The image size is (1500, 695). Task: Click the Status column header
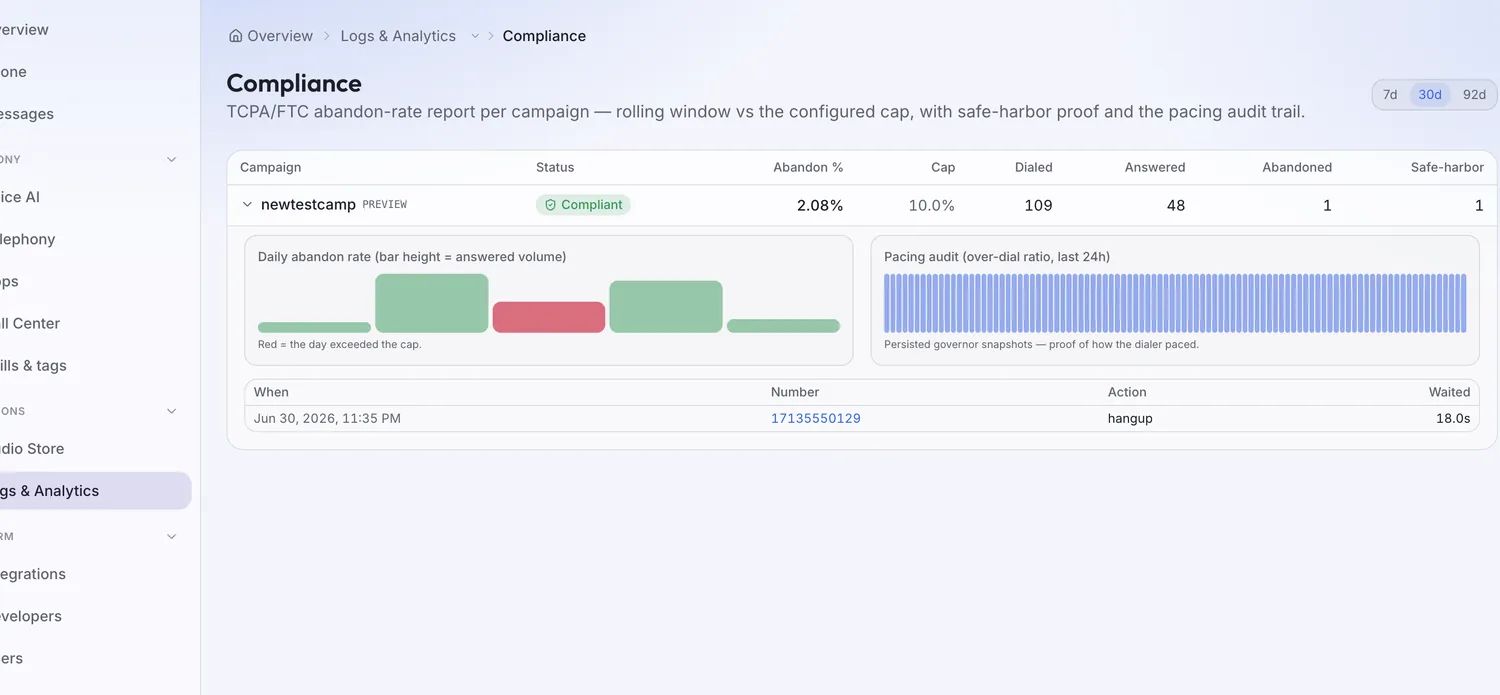(x=555, y=167)
